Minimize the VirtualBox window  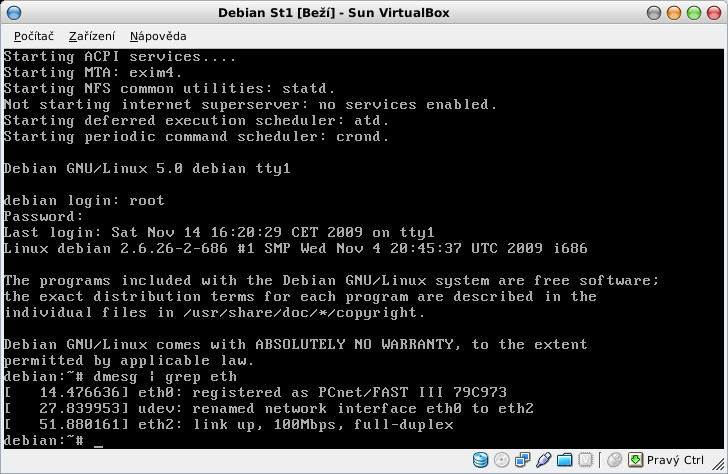672,12
